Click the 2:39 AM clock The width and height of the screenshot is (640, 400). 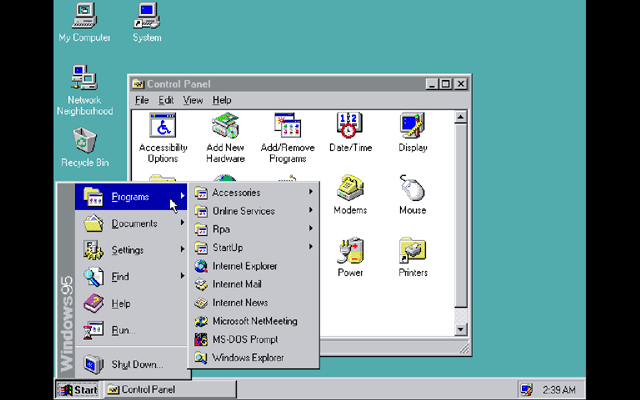pos(559,390)
